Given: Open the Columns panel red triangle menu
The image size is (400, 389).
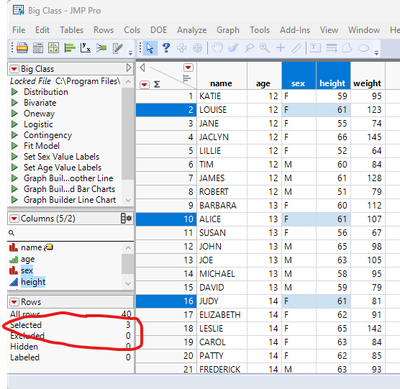Looking at the screenshot, I should (x=14, y=219).
